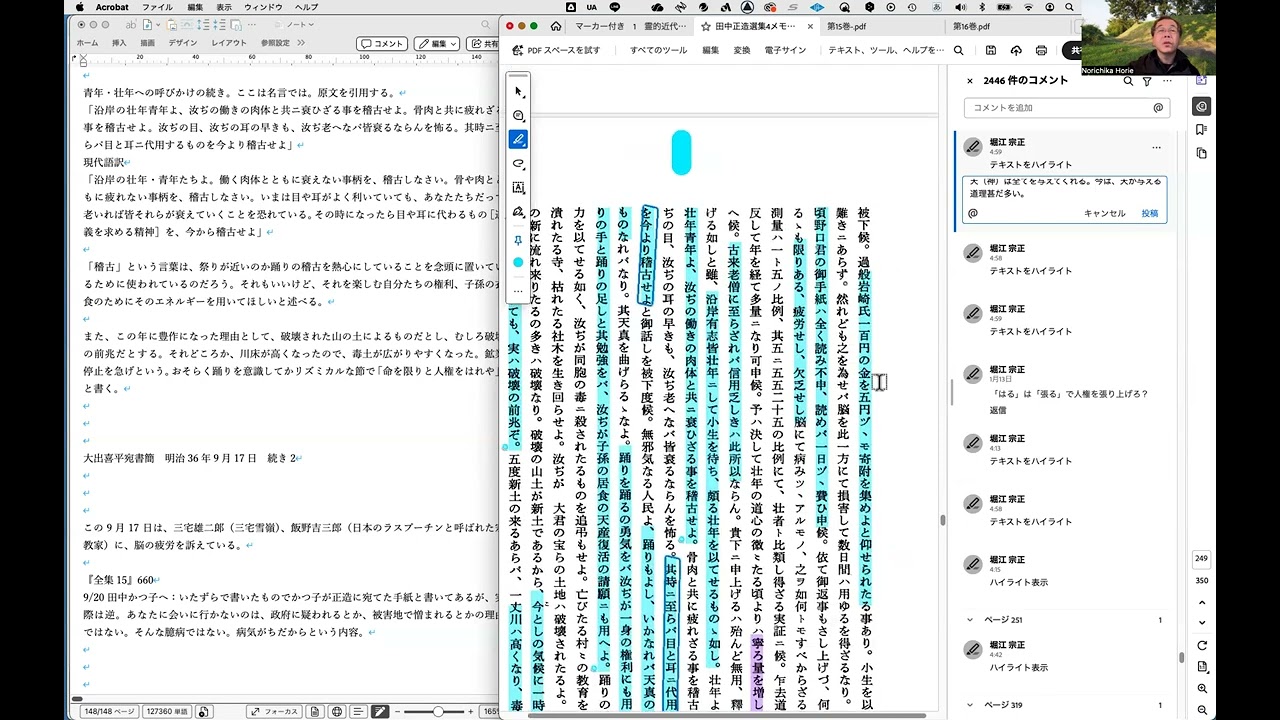Open the ファイル menu in the menu bar
The height and width of the screenshot is (720, 1280).
157,7
